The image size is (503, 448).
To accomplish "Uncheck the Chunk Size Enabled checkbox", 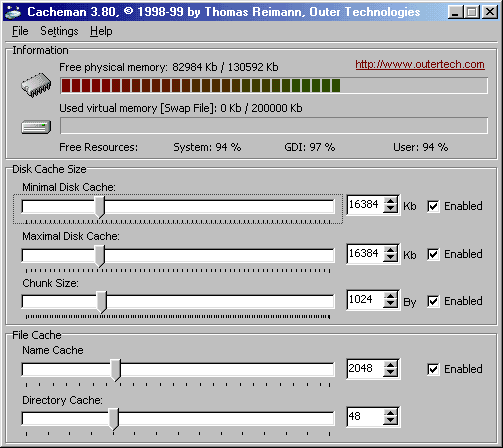I will [x=433, y=301].
